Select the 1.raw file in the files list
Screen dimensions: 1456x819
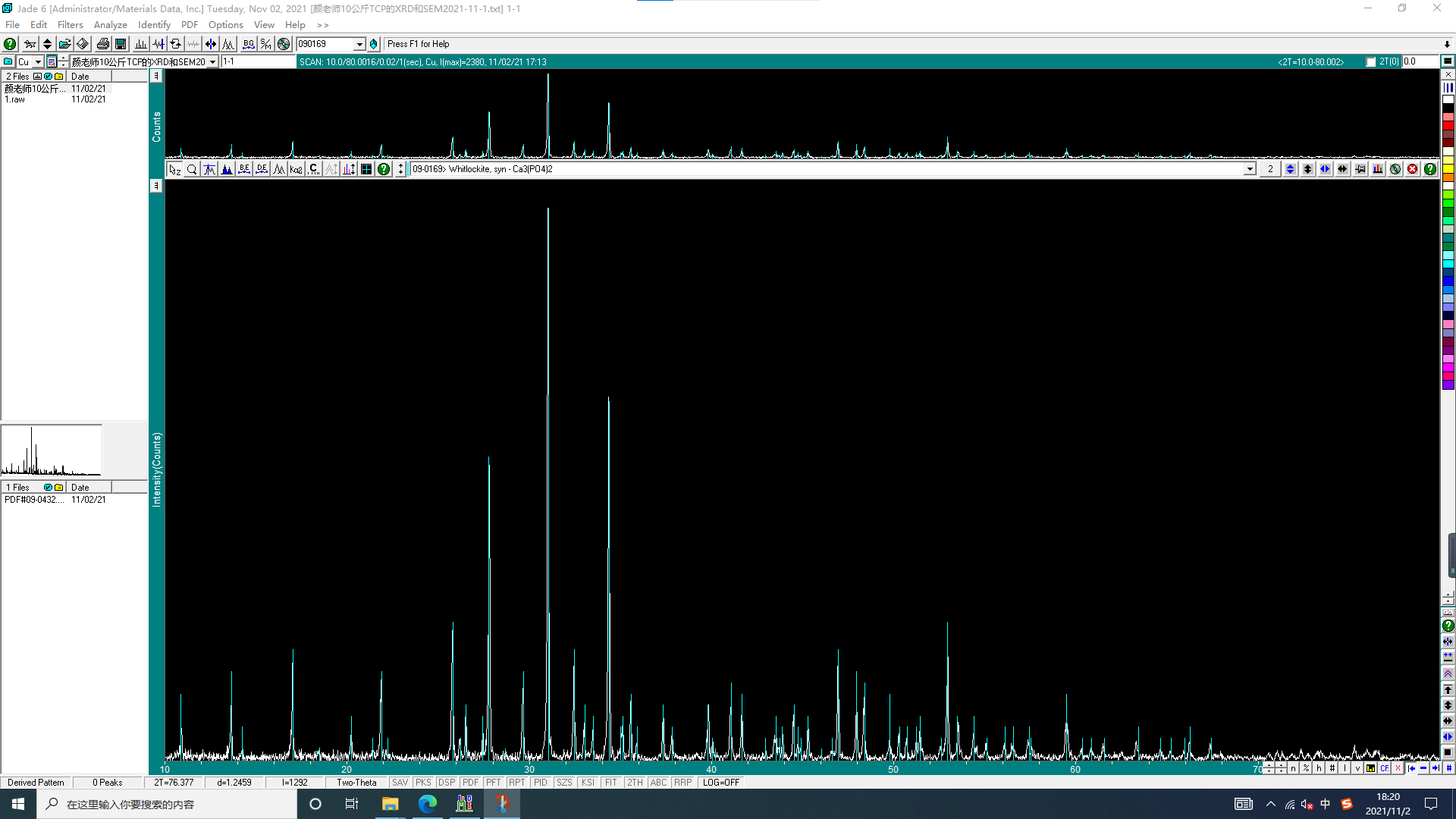[15, 99]
